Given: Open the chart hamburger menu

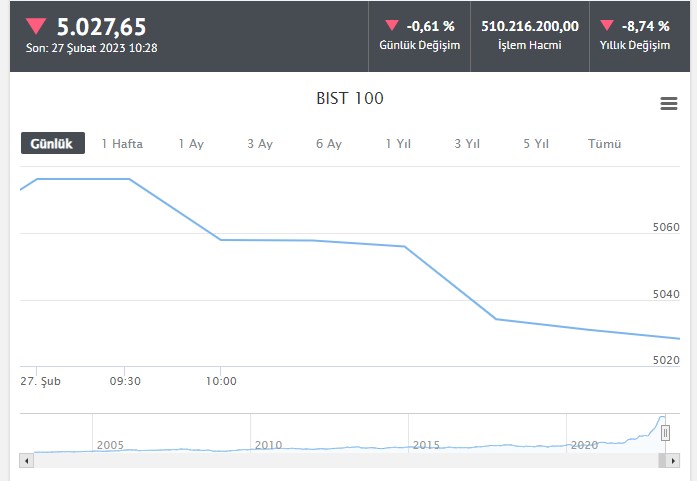Looking at the screenshot, I should pyautogui.click(x=669, y=104).
